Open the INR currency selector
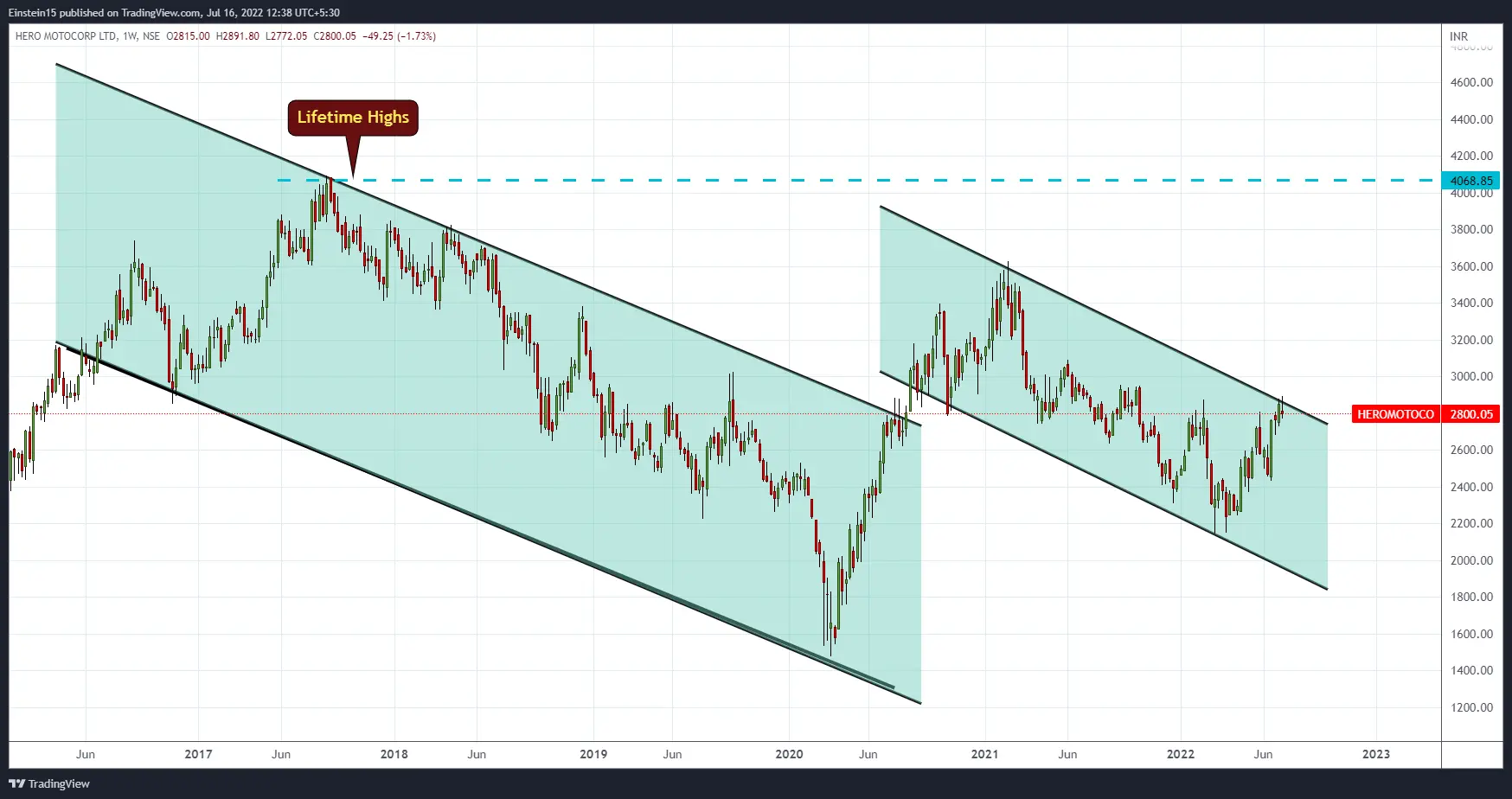 tap(1458, 36)
